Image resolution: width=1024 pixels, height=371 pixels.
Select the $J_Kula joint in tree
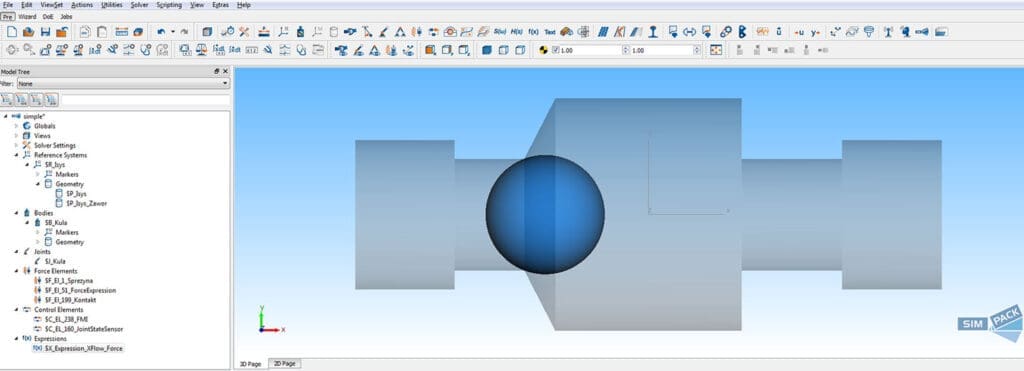click(x=56, y=261)
